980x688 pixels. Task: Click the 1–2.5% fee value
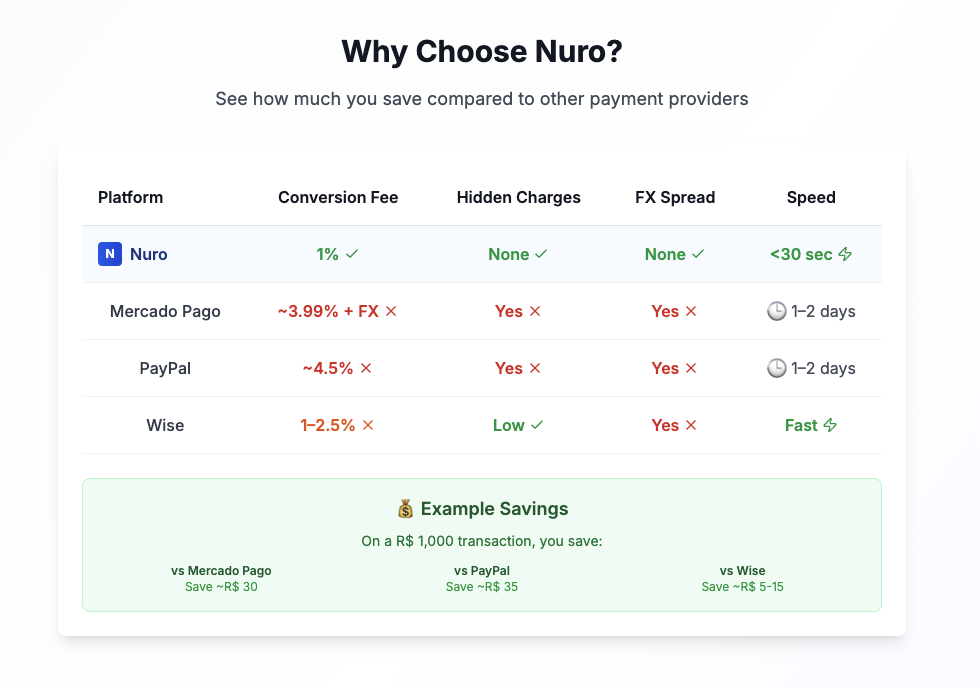[x=328, y=425]
